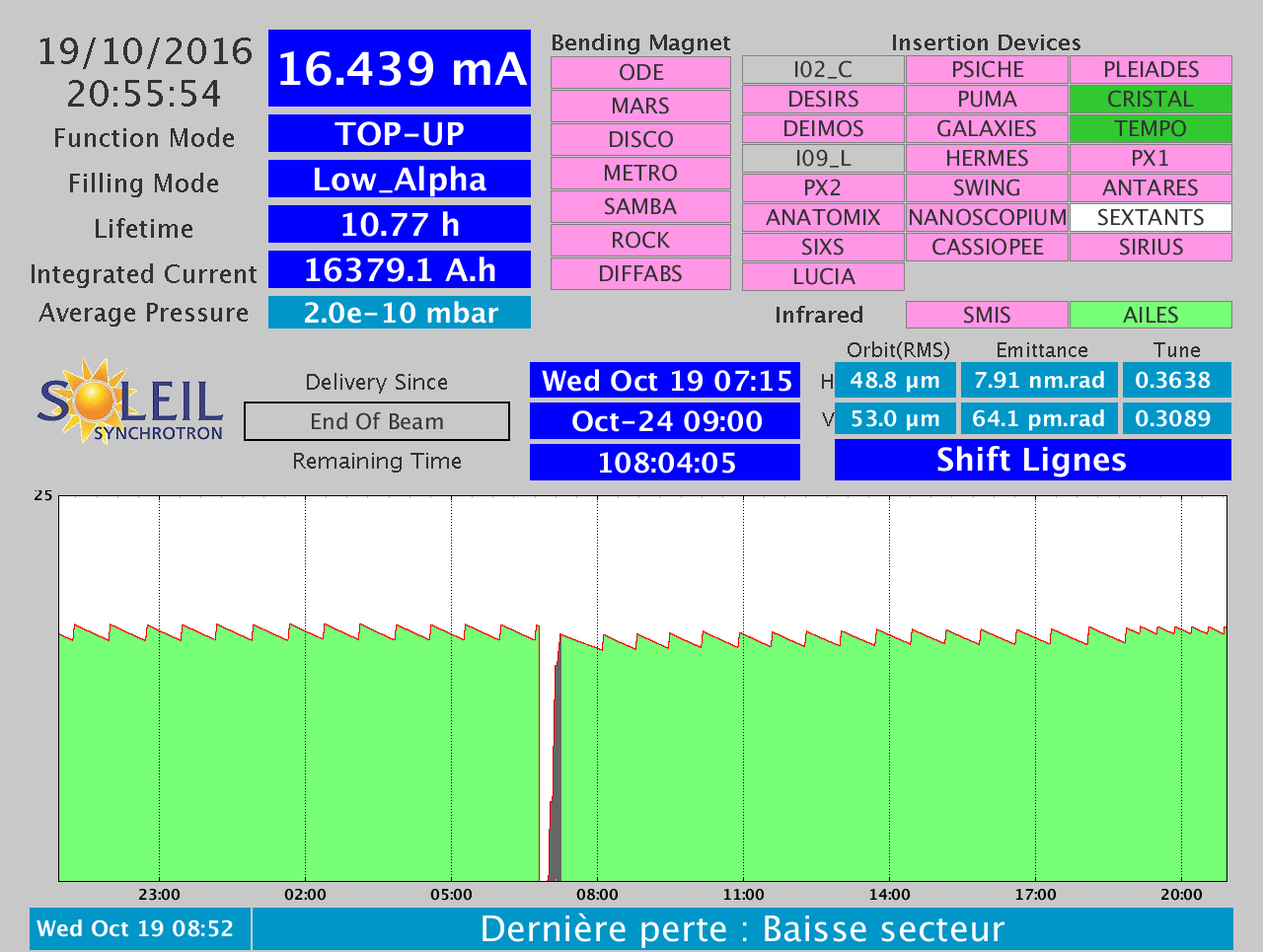The image size is (1263, 952).
Task: Click the ANATOMIX beamline box
Action: (823, 218)
